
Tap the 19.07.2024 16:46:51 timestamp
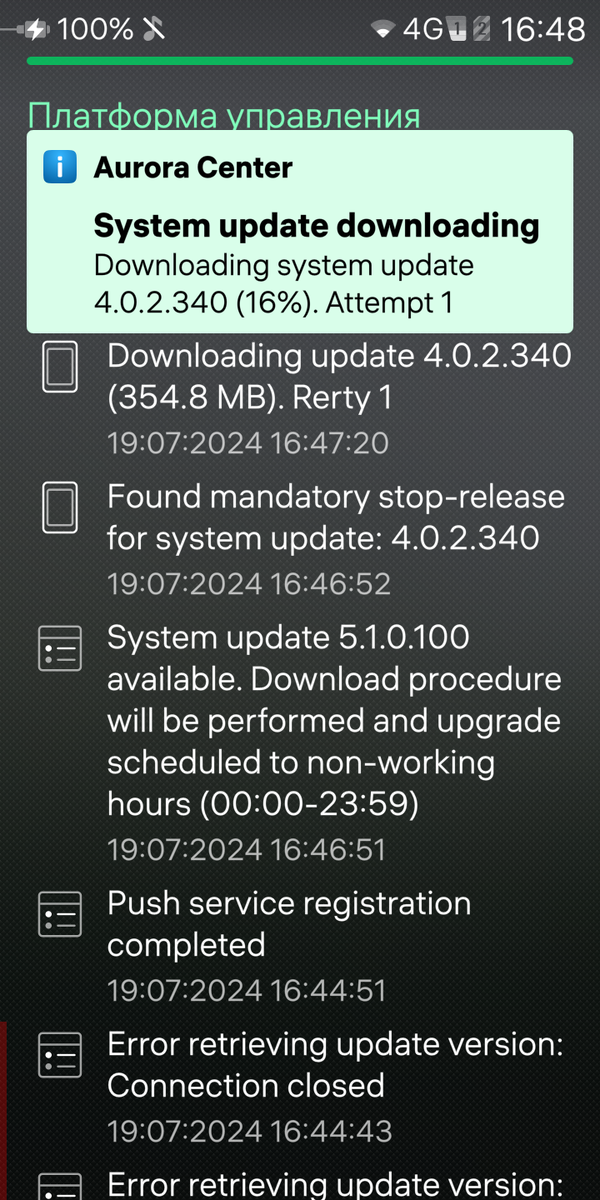pyautogui.click(x=246, y=850)
